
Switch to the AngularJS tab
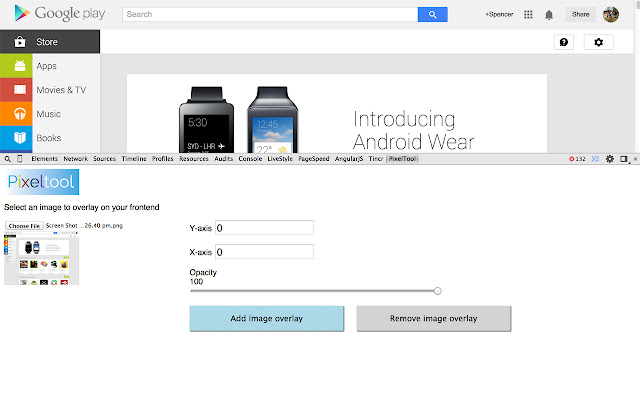tap(349, 159)
